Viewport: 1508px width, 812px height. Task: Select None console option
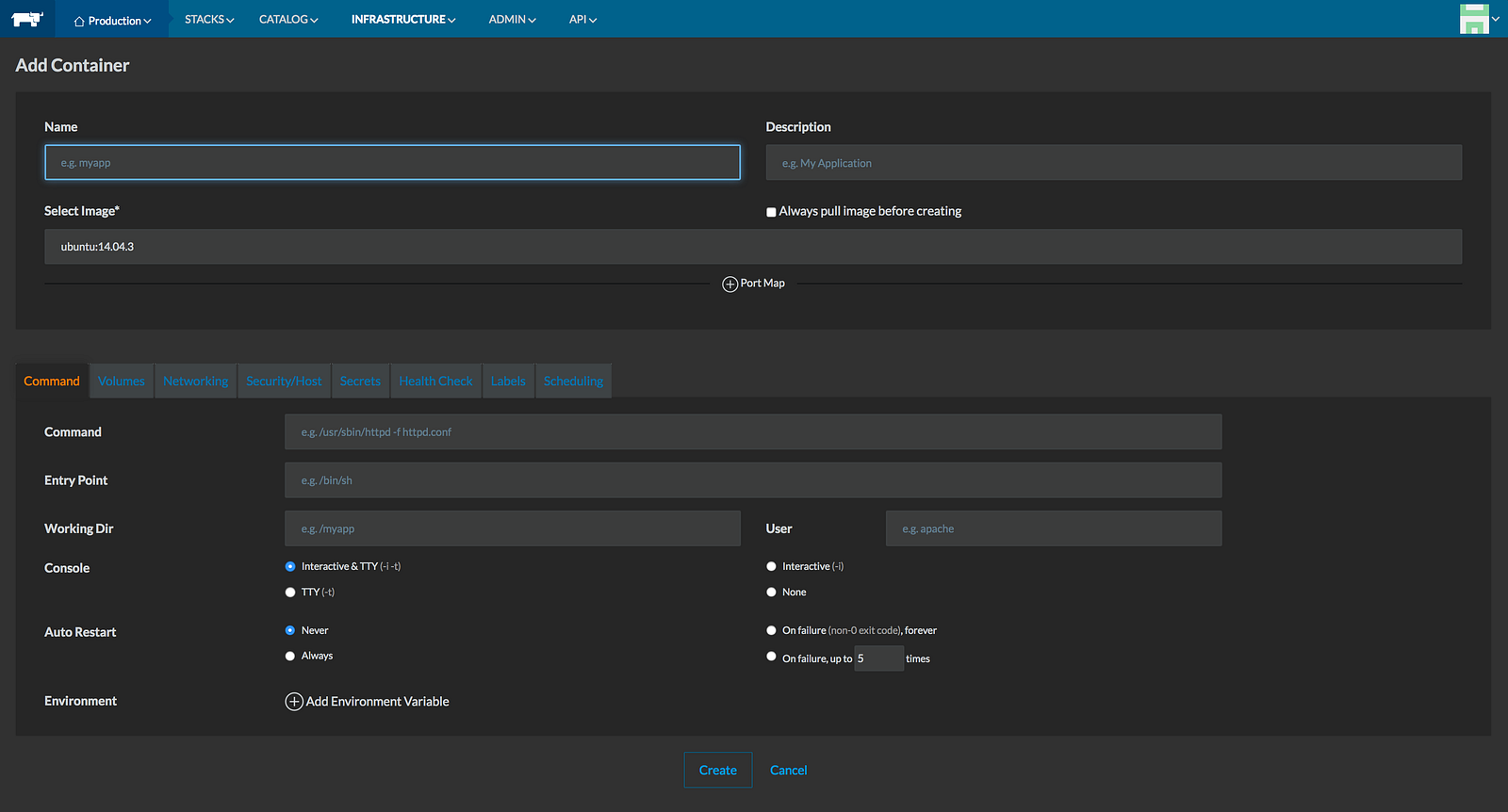(x=771, y=593)
